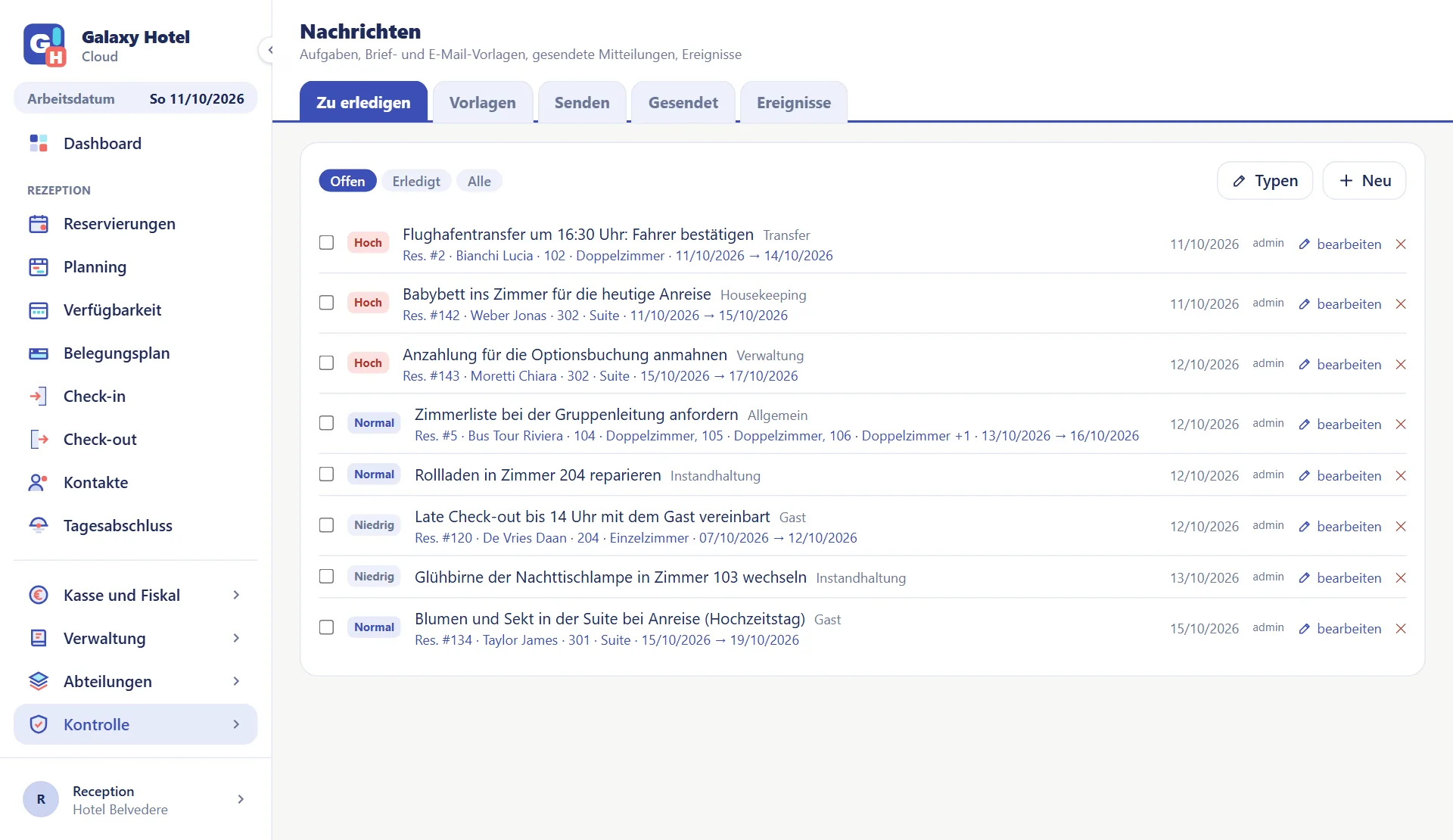
Task: Delete the Zimmerliste task with X
Action: (1401, 425)
